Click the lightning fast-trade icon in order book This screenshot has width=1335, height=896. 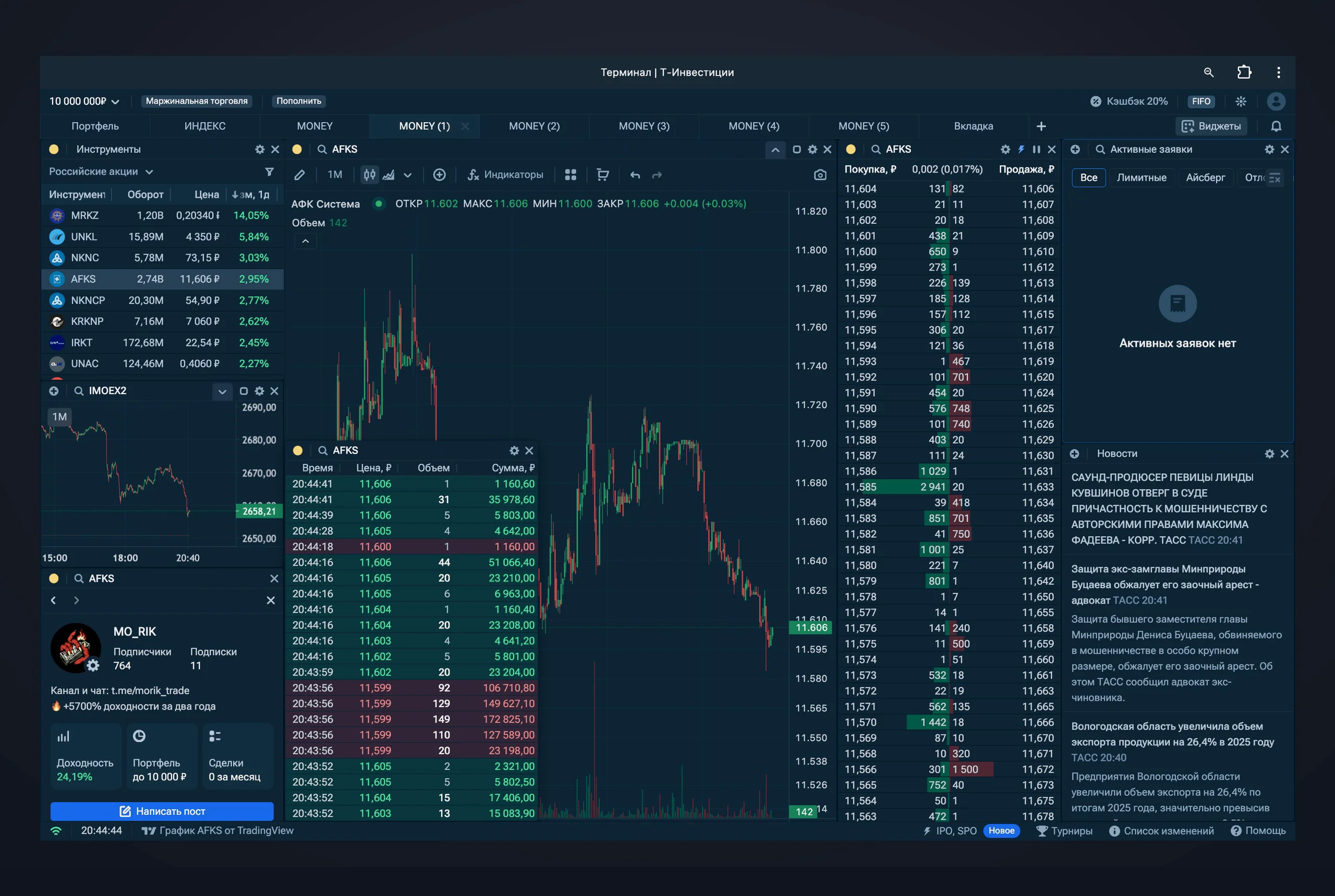coord(1021,149)
